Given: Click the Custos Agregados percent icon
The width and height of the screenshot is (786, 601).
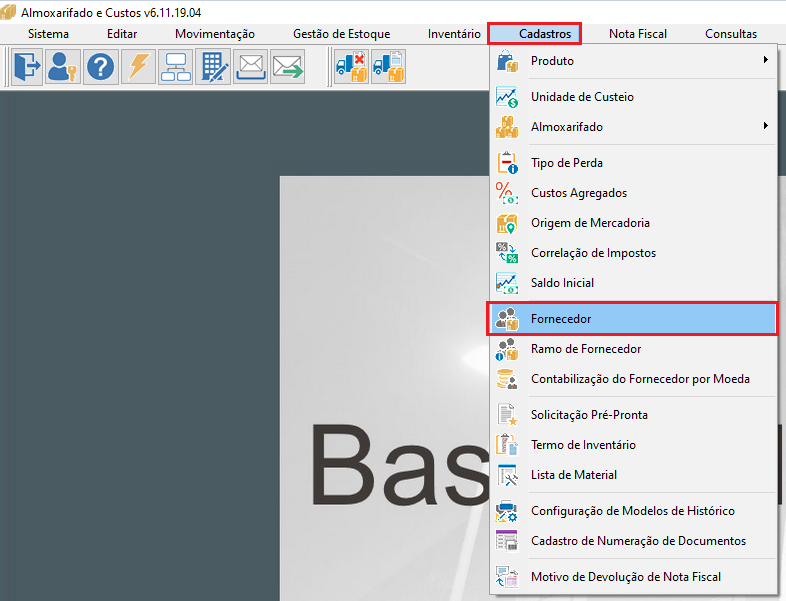Looking at the screenshot, I should click(x=507, y=193).
